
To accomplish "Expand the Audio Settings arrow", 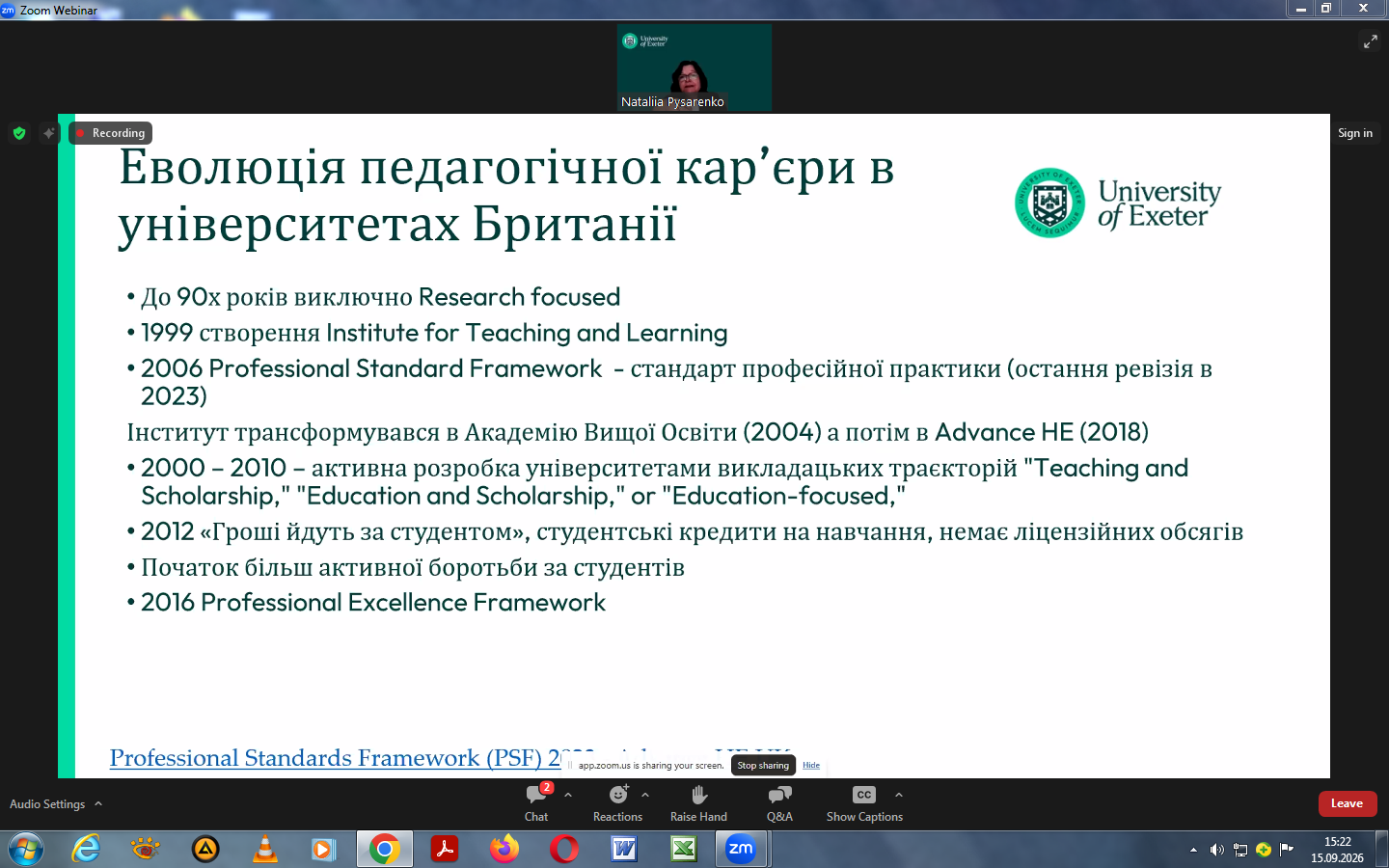I will [x=98, y=803].
